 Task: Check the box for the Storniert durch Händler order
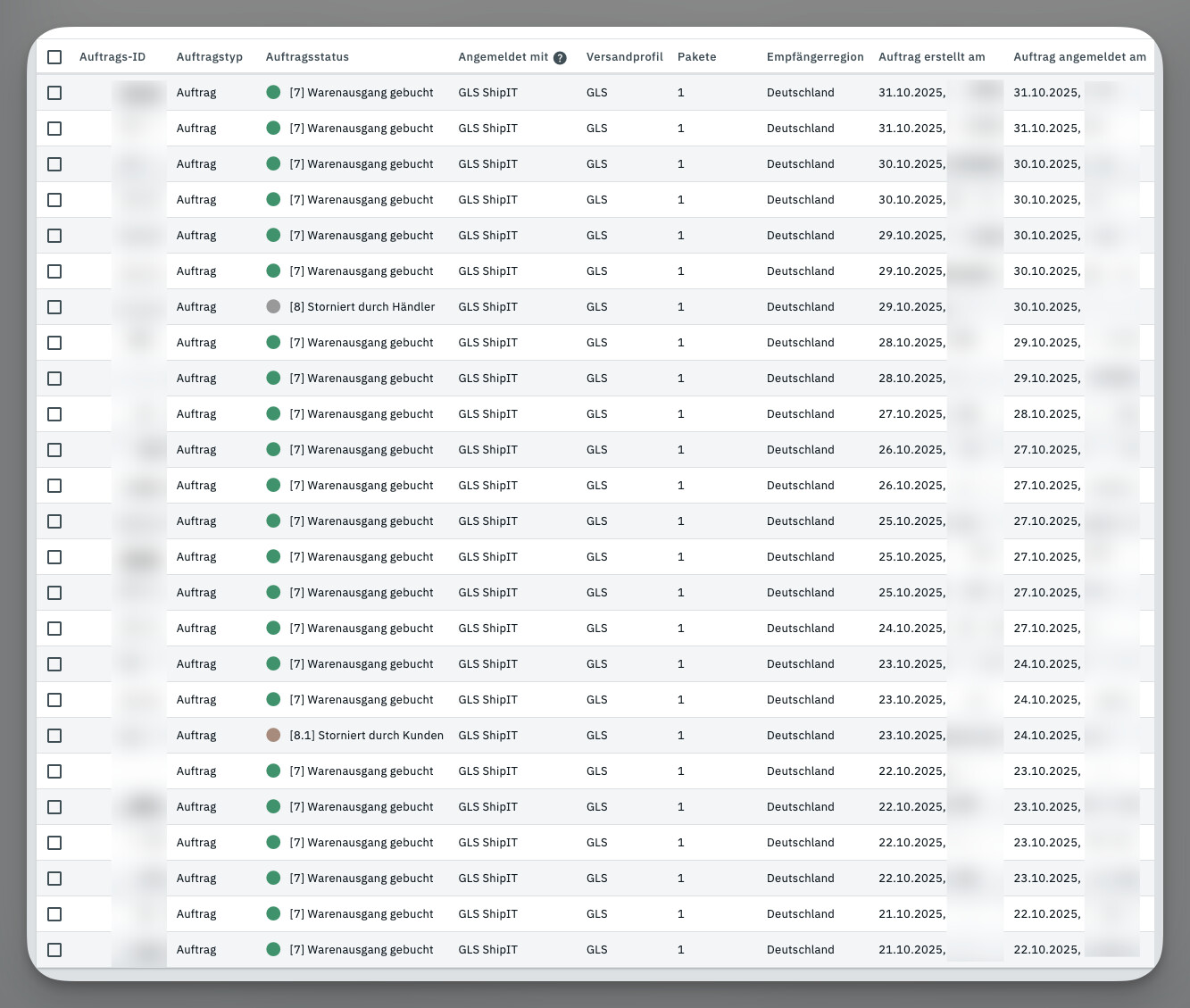(x=54, y=307)
